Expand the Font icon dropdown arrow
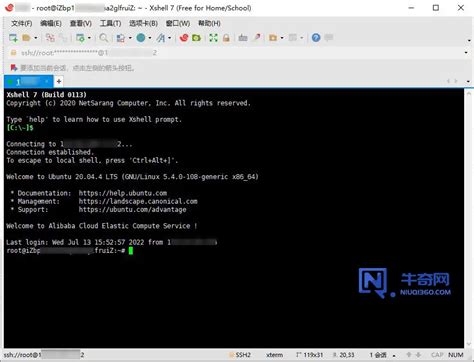474x362 pixels. pos(170,38)
